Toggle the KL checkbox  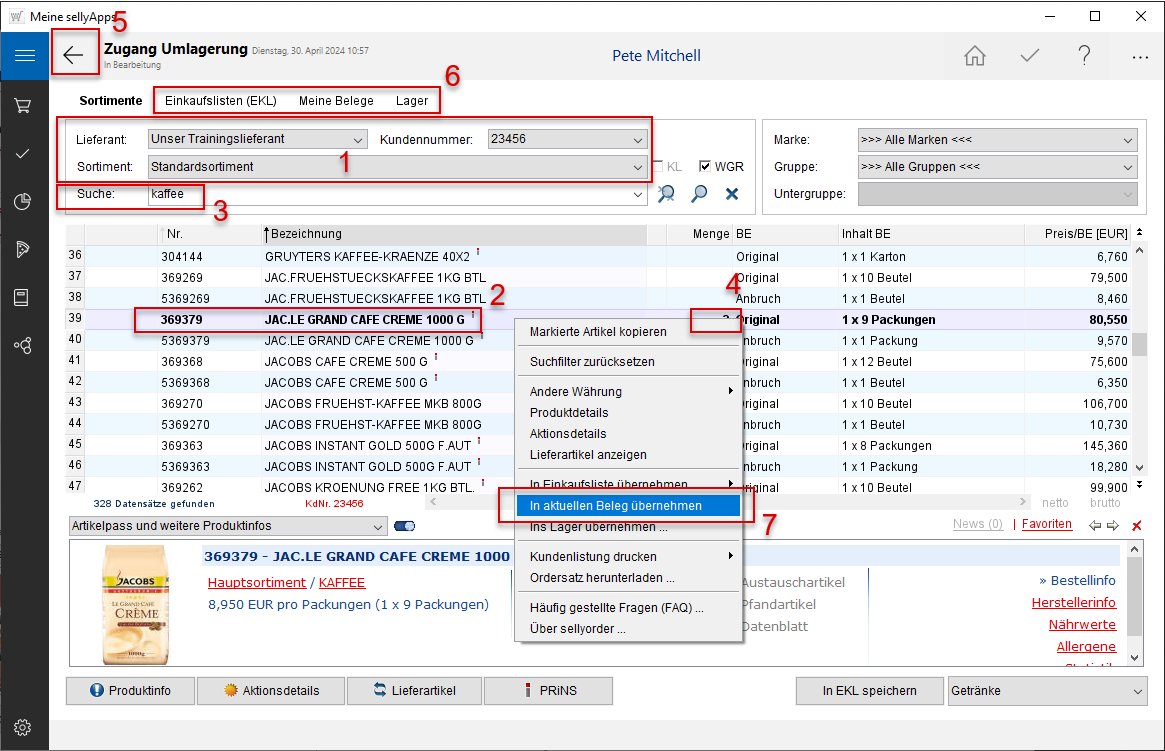click(658, 167)
